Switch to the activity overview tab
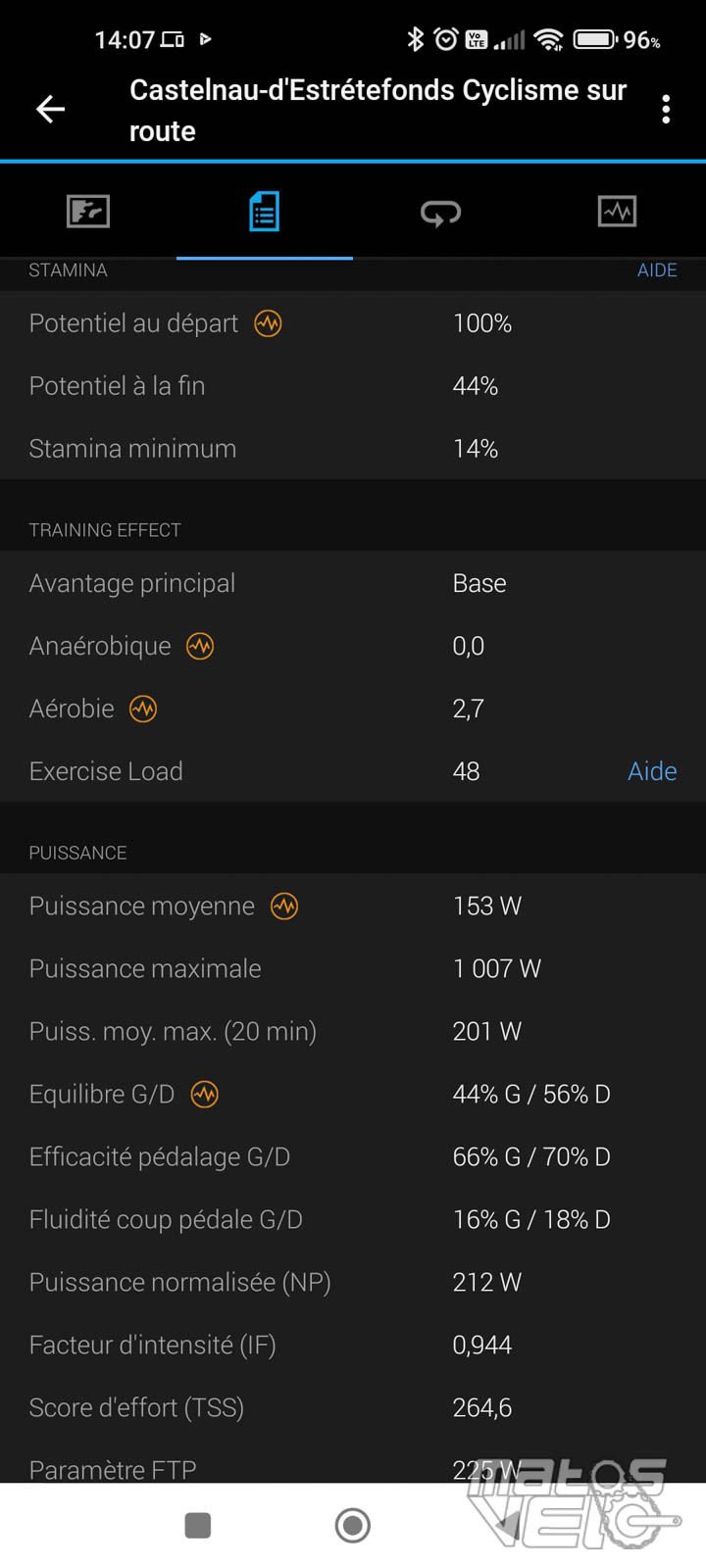This screenshot has width=706, height=1568. click(x=88, y=212)
